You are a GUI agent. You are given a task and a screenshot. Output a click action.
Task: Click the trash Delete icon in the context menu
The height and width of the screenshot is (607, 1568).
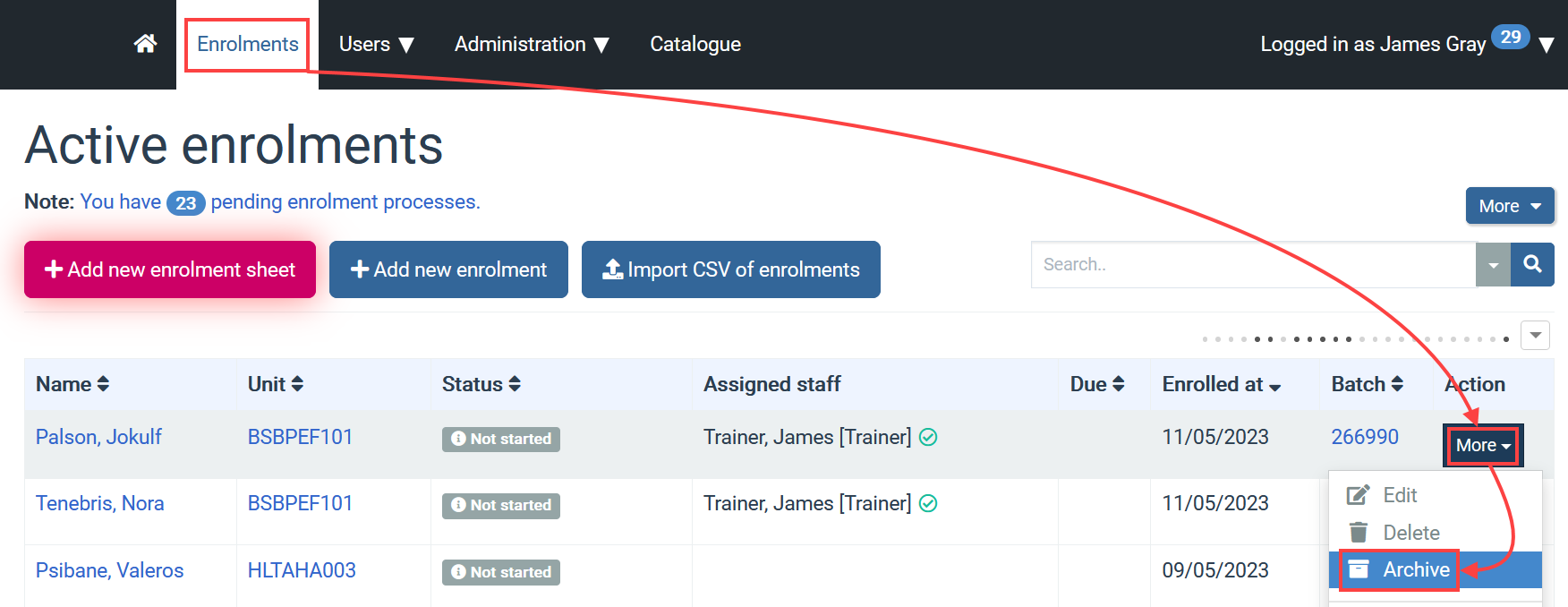point(1359,532)
